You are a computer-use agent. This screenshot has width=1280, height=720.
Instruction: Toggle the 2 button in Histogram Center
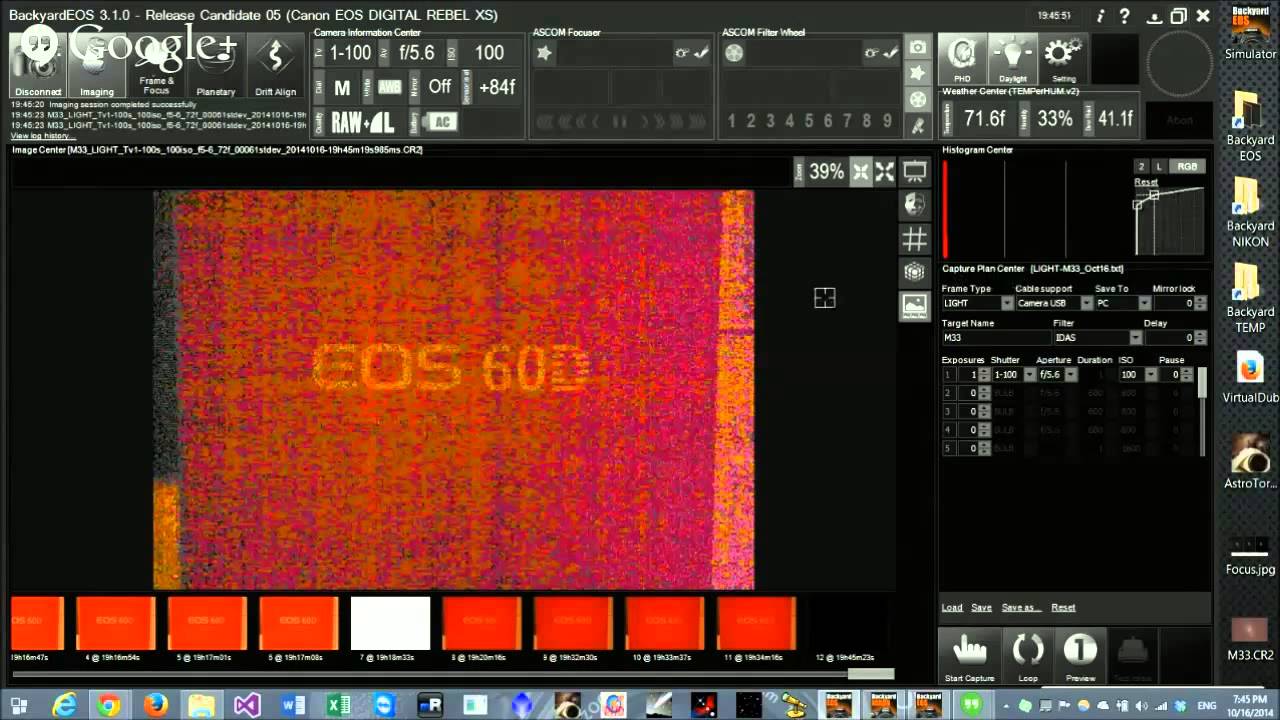pyautogui.click(x=1141, y=167)
